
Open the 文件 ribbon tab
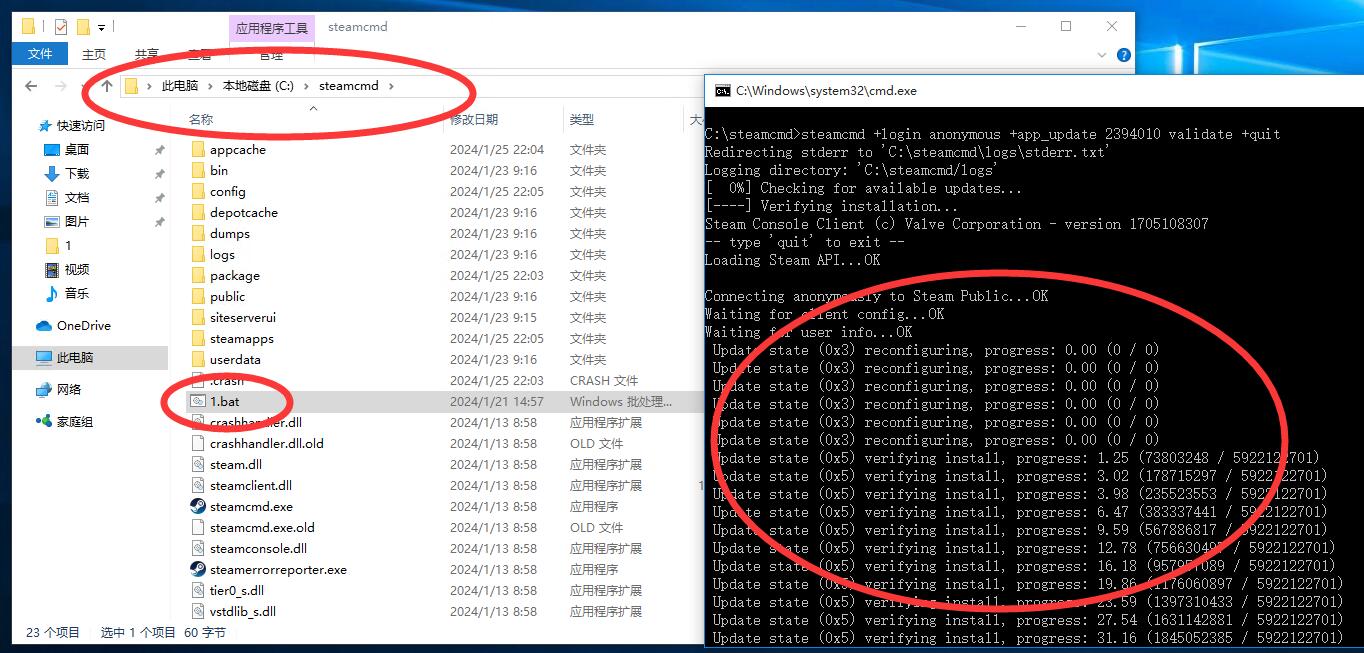40,54
